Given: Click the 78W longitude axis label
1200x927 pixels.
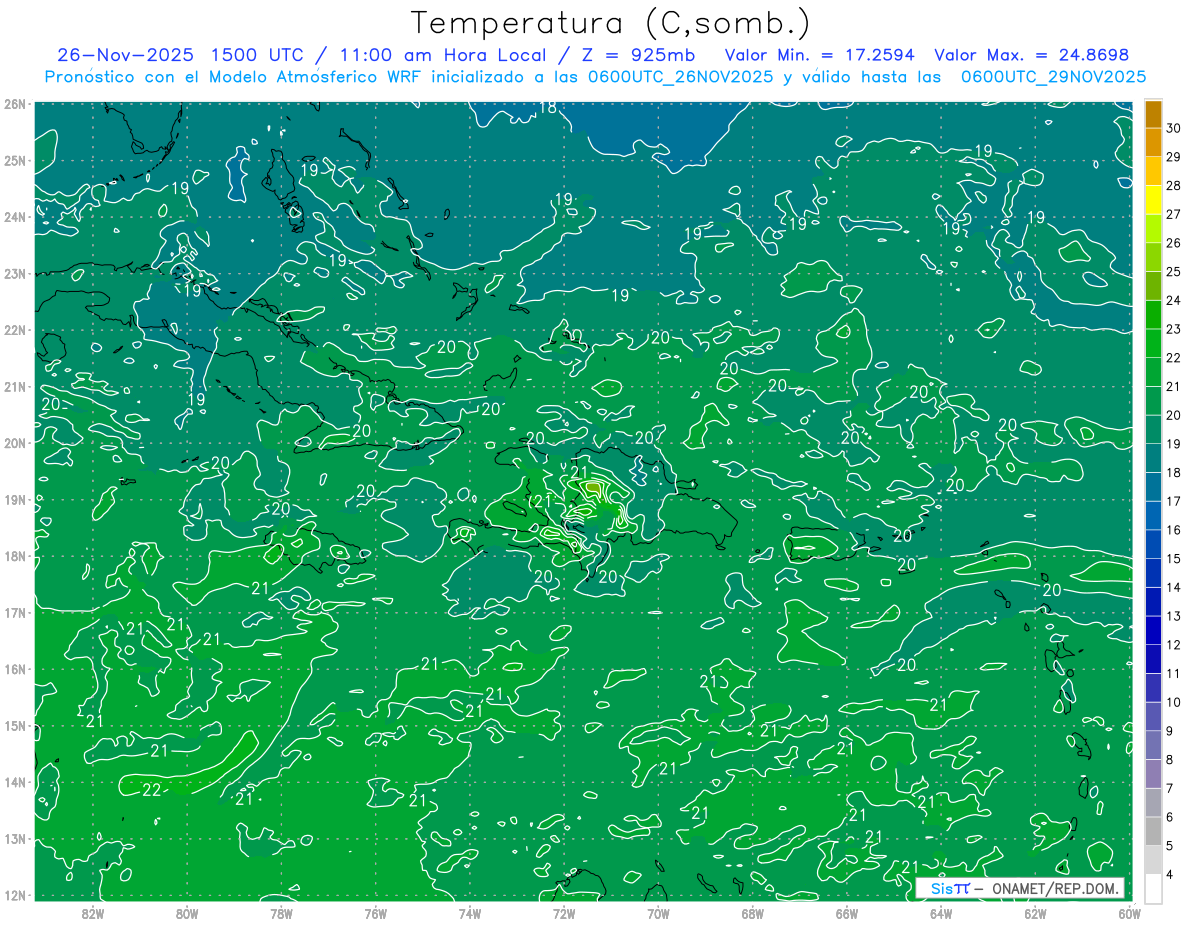Looking at the screenshot, I should [281, 914].
